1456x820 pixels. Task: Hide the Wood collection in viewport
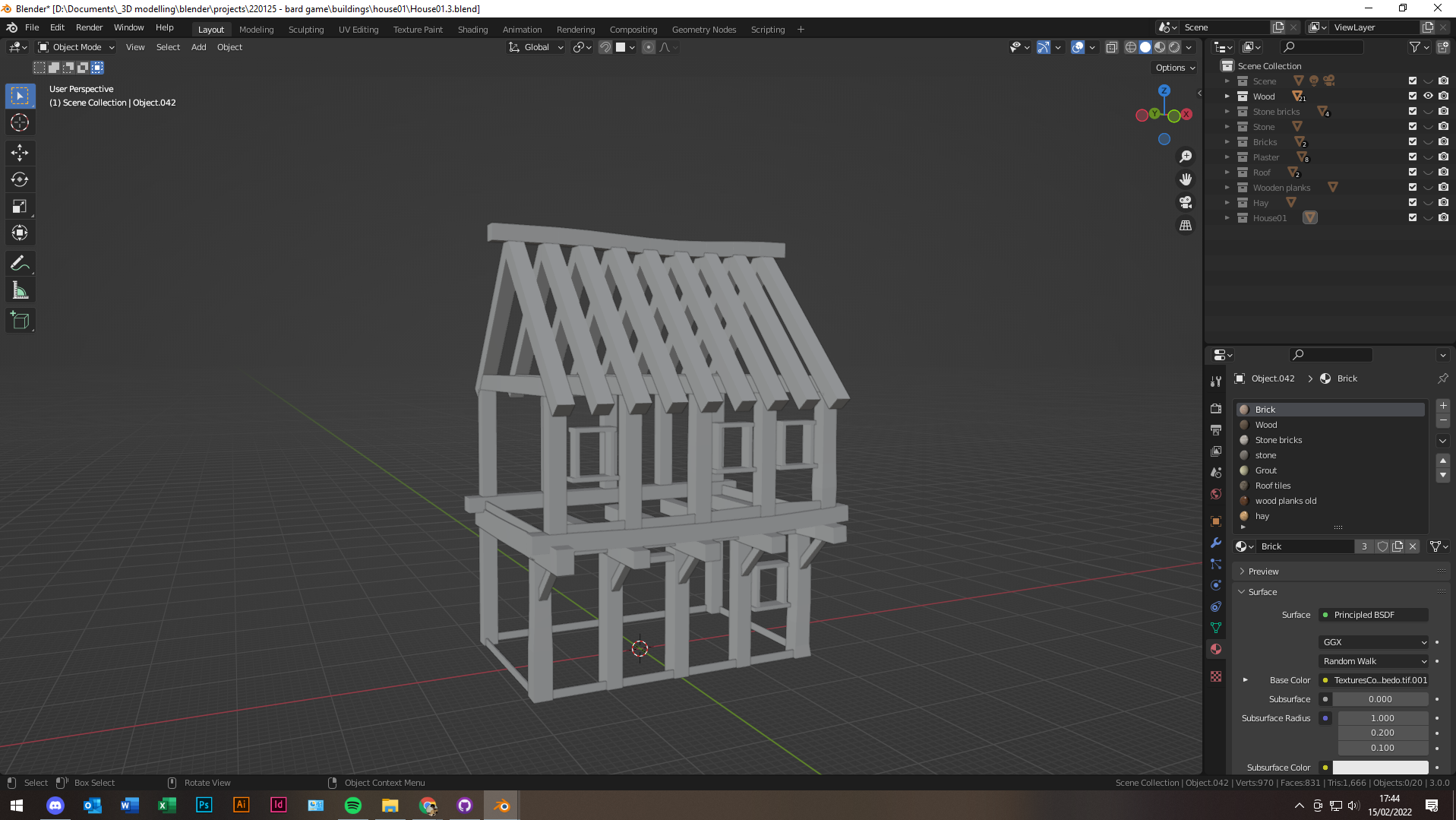1428,97
